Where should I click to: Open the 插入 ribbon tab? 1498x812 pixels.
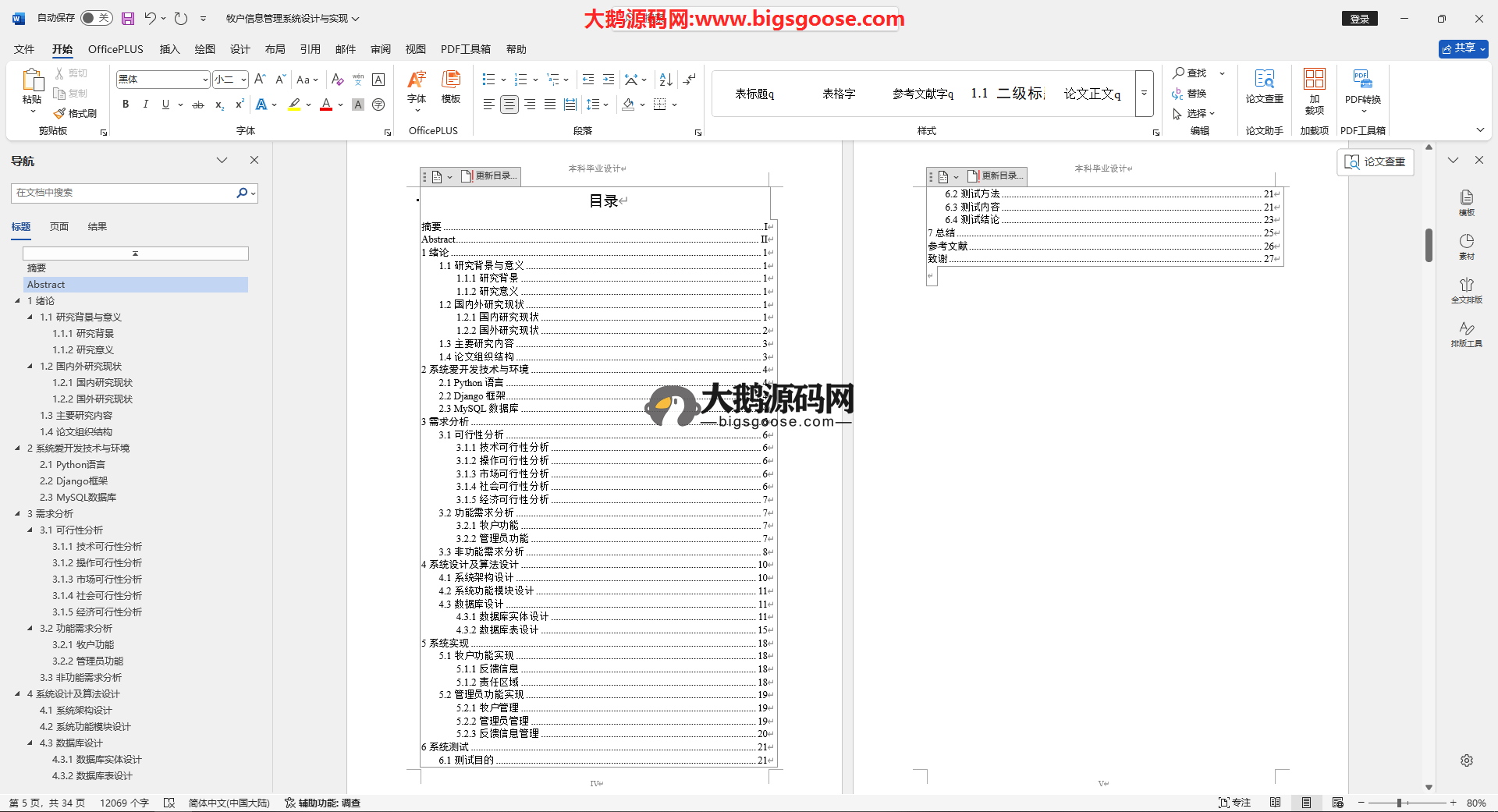169,49
